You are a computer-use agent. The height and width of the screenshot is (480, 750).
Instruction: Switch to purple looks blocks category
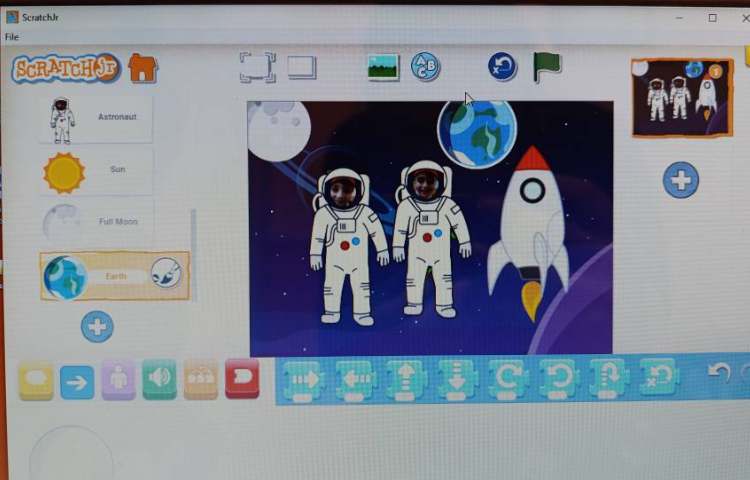(x=118, y=380)
